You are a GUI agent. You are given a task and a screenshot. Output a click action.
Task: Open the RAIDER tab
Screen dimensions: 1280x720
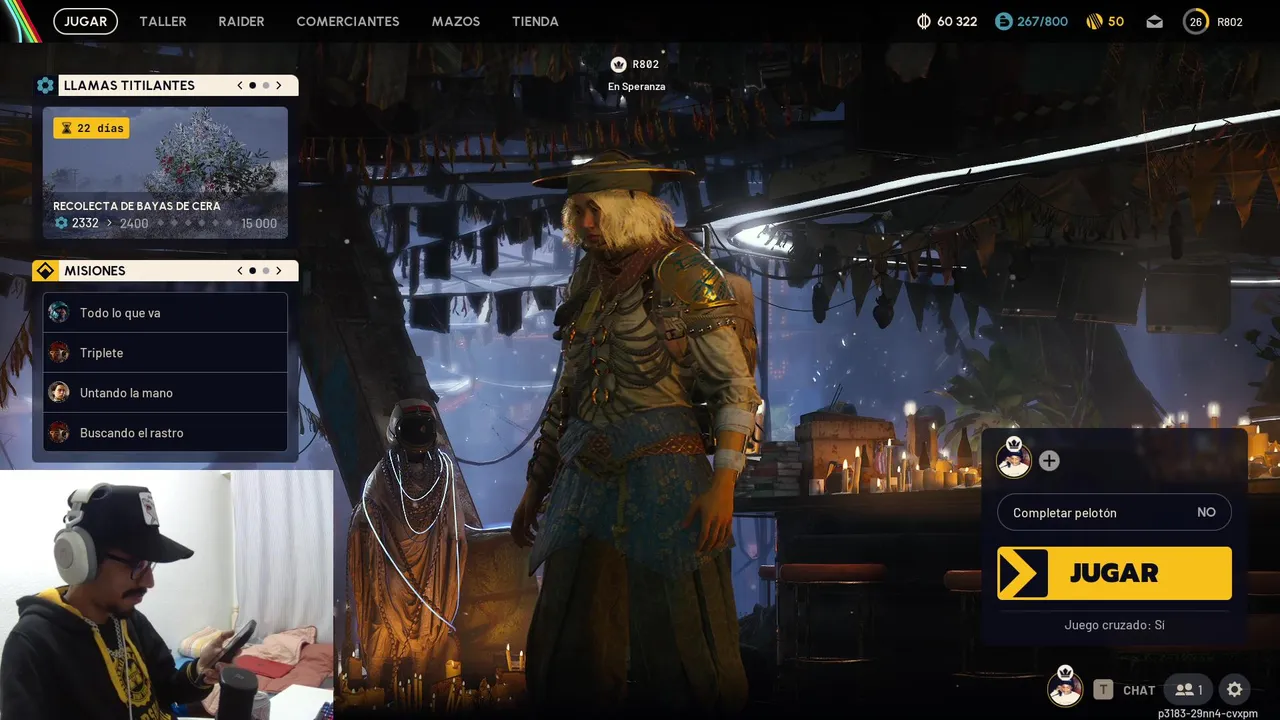(x=241, y=21)
